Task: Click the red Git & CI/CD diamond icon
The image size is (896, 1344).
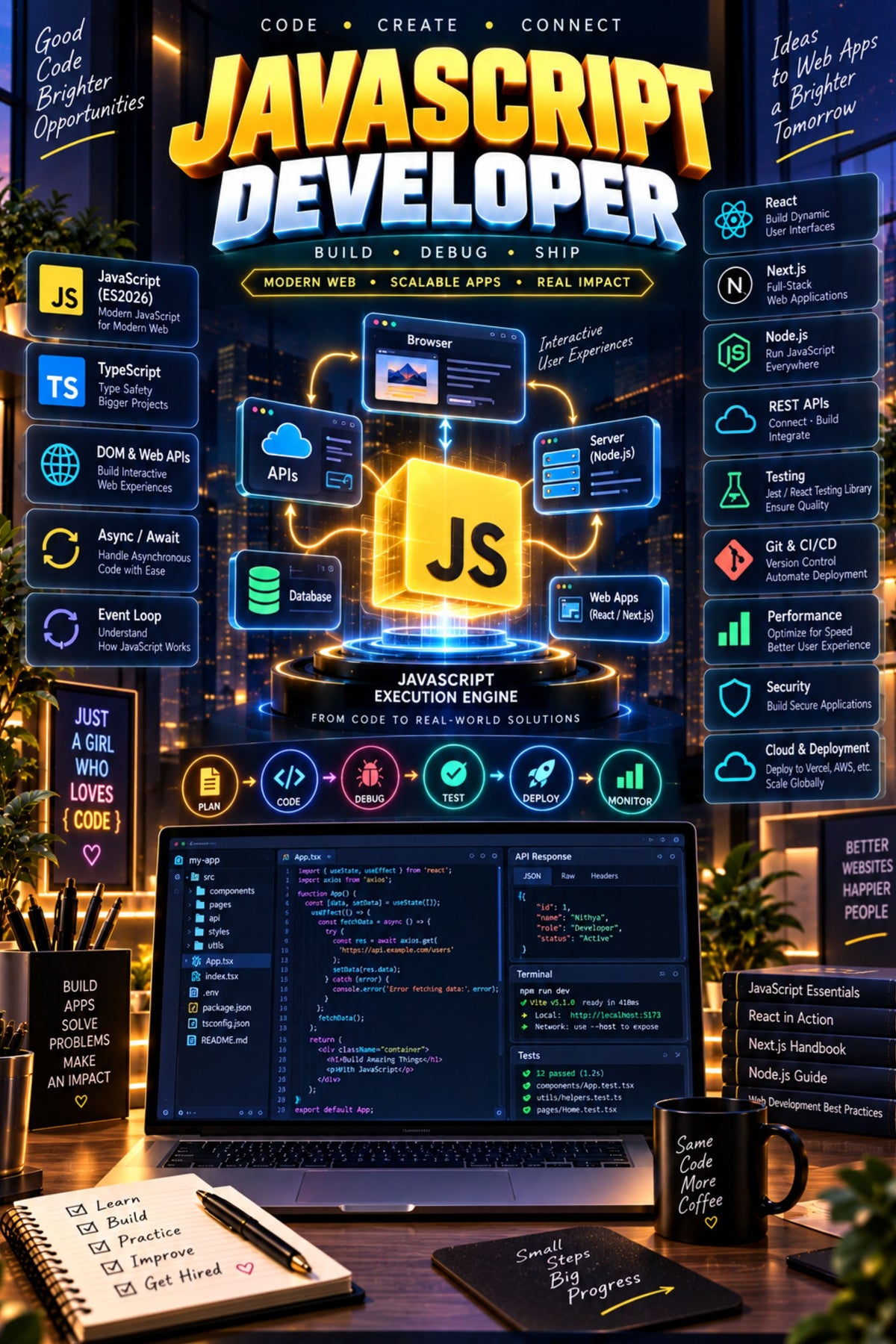Action: pos(733,559)
